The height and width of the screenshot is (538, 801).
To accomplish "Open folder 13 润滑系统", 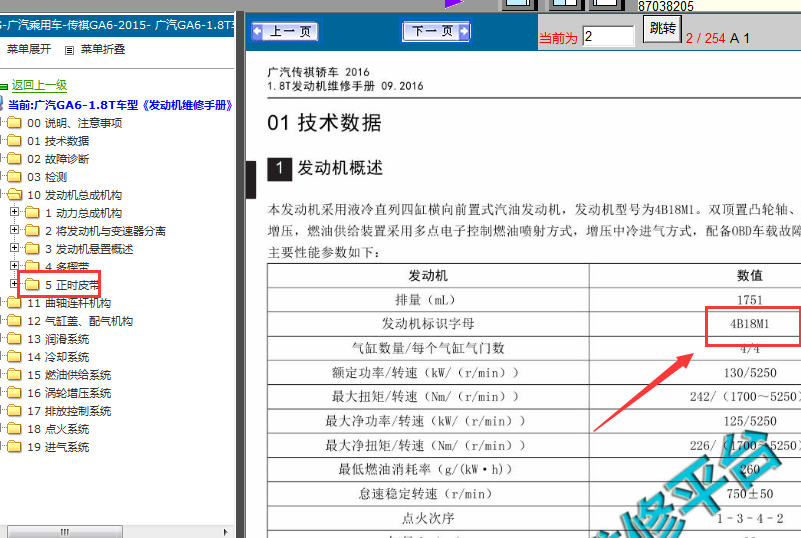I will tap(58, 339).
